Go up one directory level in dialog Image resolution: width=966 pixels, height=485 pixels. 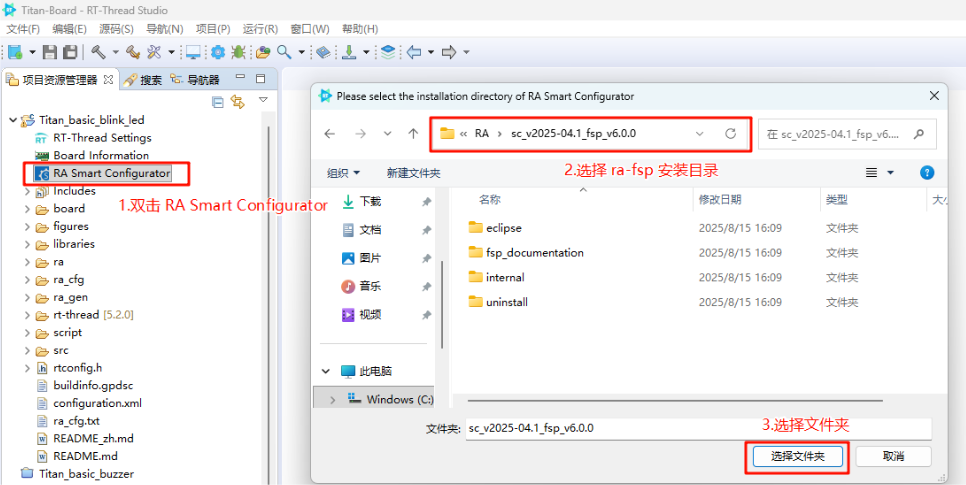tap(413, 133)
